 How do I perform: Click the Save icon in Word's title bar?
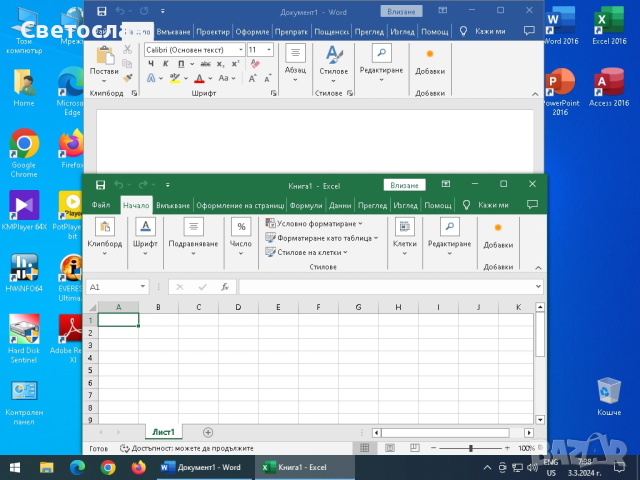(103, 9)
